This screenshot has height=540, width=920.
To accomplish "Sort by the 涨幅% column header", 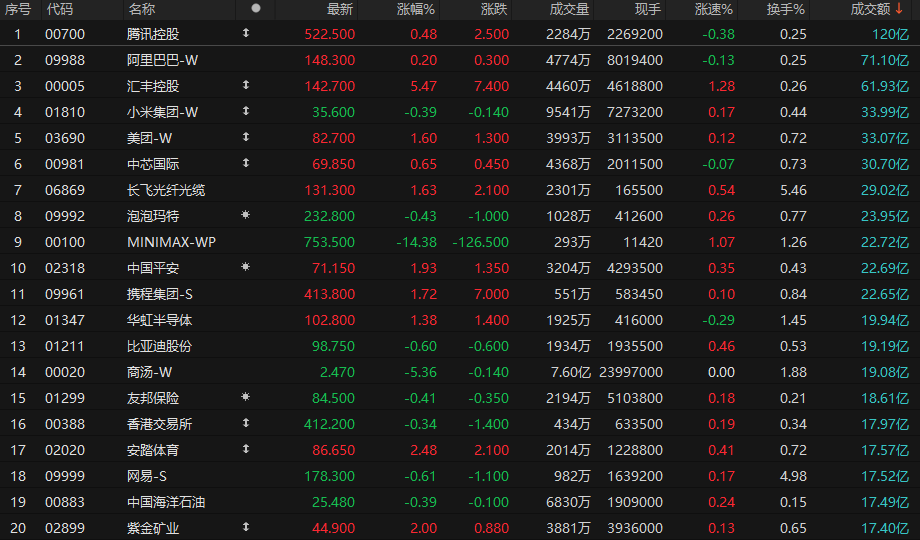I will pyautogui.click(x=415, y=9).
